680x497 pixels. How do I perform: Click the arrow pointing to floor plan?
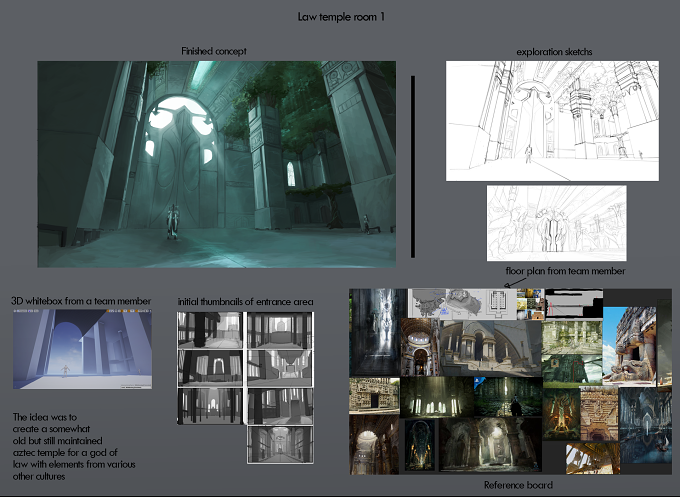tap(515, 282)
